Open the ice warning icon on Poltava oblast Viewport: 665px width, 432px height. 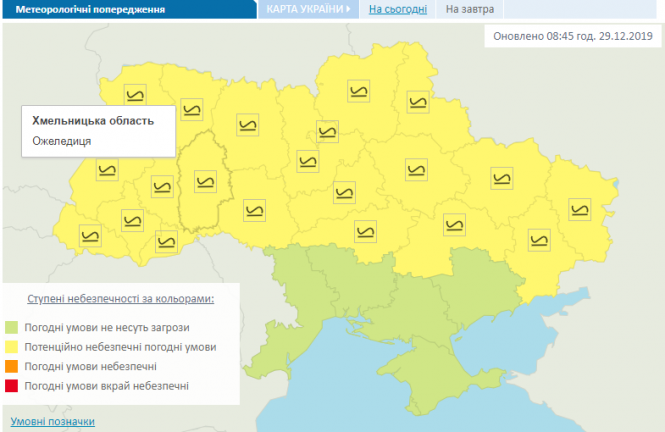pos(416,170)
